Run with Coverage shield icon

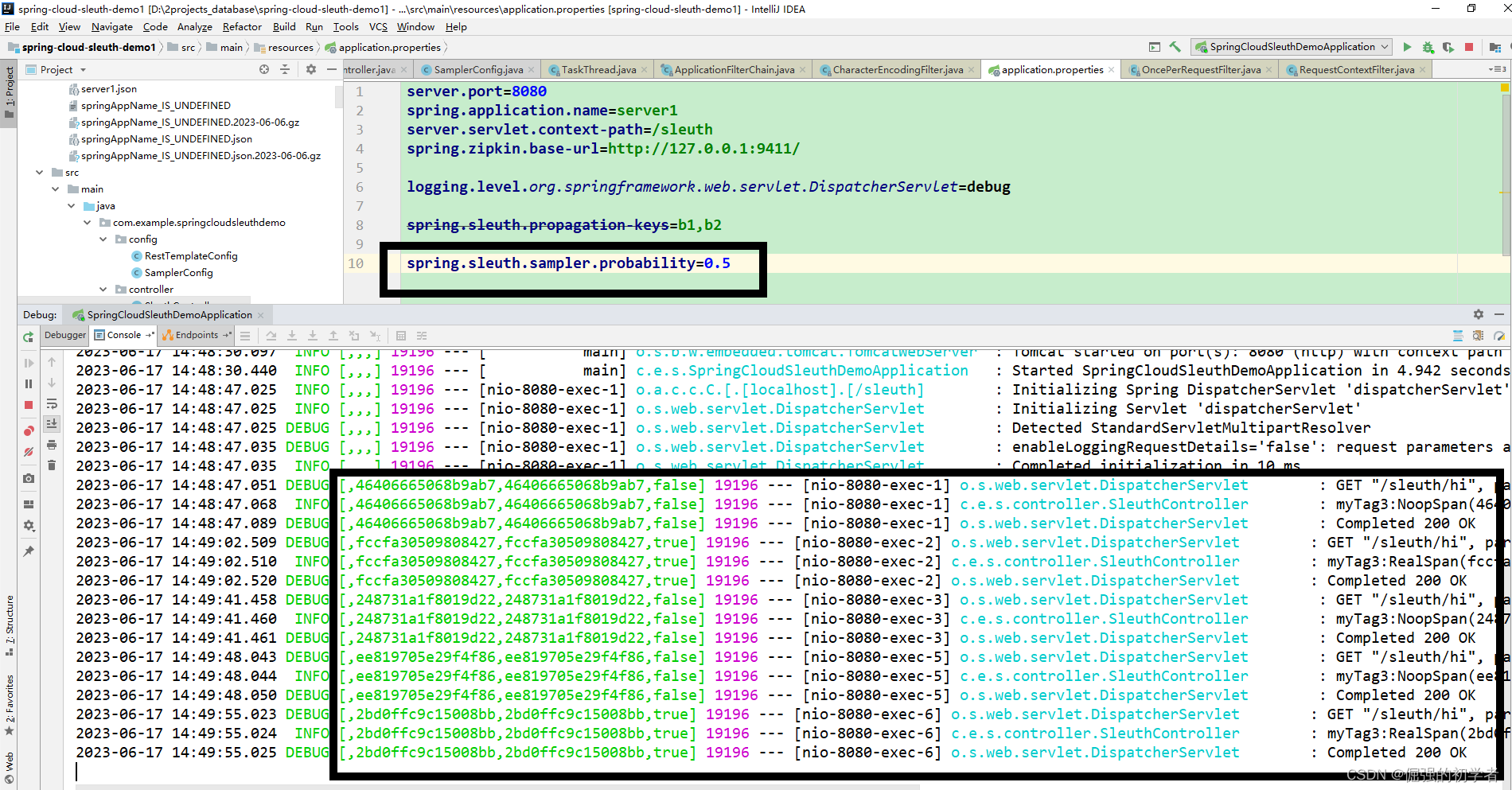tap(1448, 47)
